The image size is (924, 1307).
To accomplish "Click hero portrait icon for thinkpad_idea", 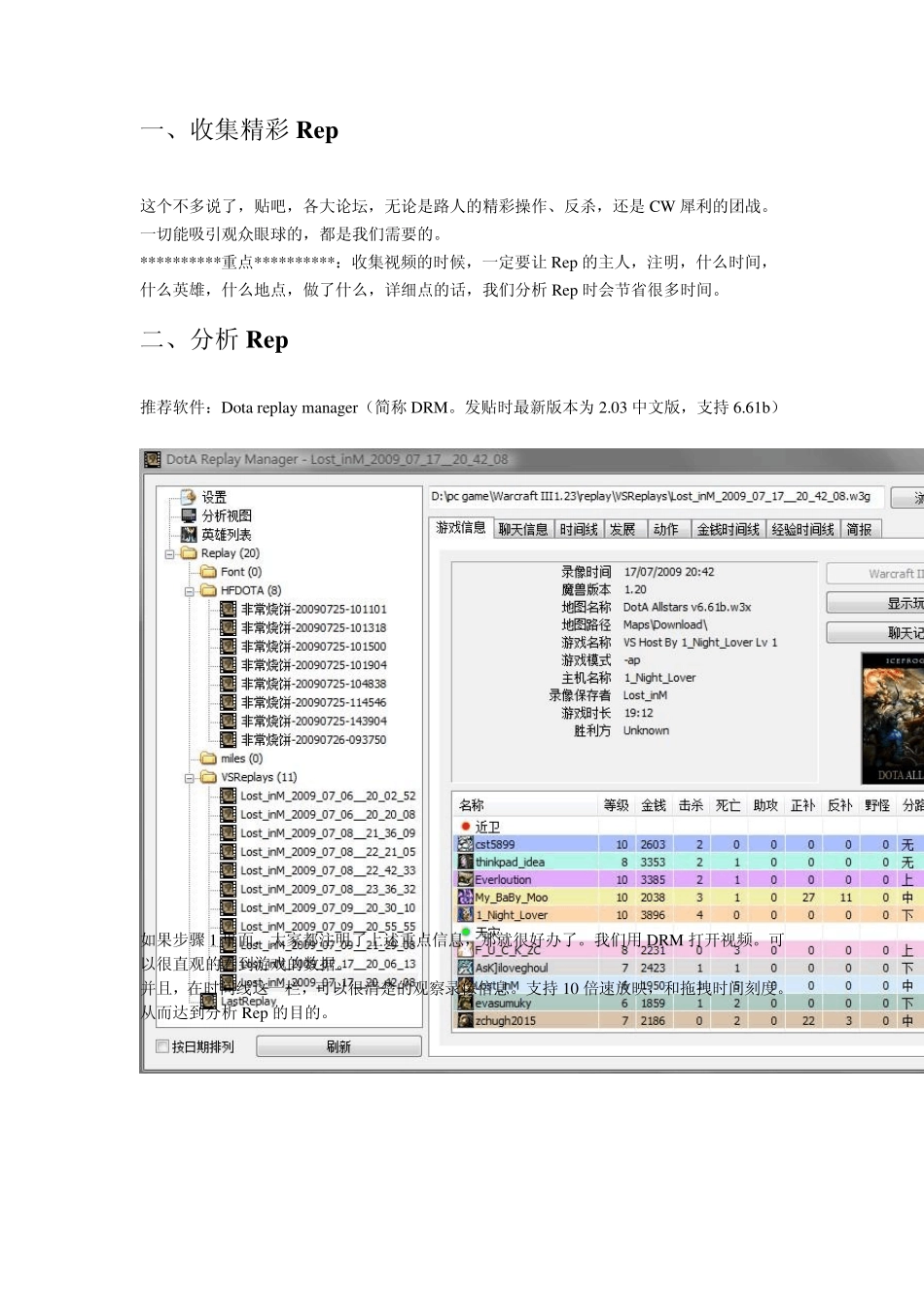I will click(x=466, y=862).
